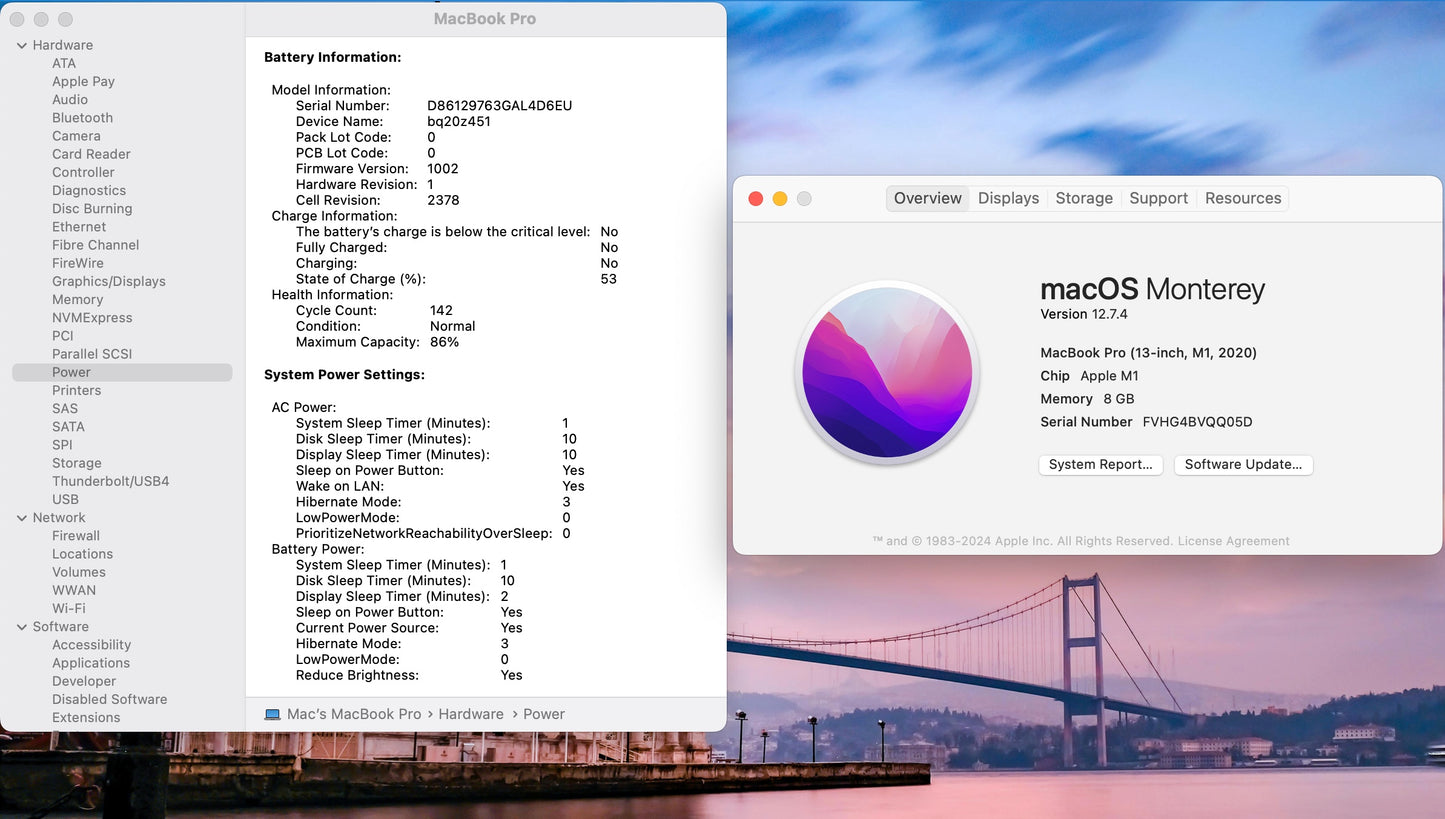Image resolution: width=1445 pixels, height=819 pixels.
Task: Click Hardware in the bottom path bar
Action: [x=470, y=714]
